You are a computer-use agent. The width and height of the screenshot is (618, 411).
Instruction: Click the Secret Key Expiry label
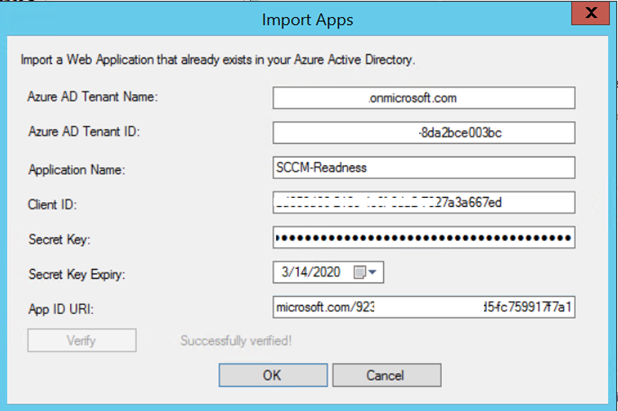coord(76,274)
